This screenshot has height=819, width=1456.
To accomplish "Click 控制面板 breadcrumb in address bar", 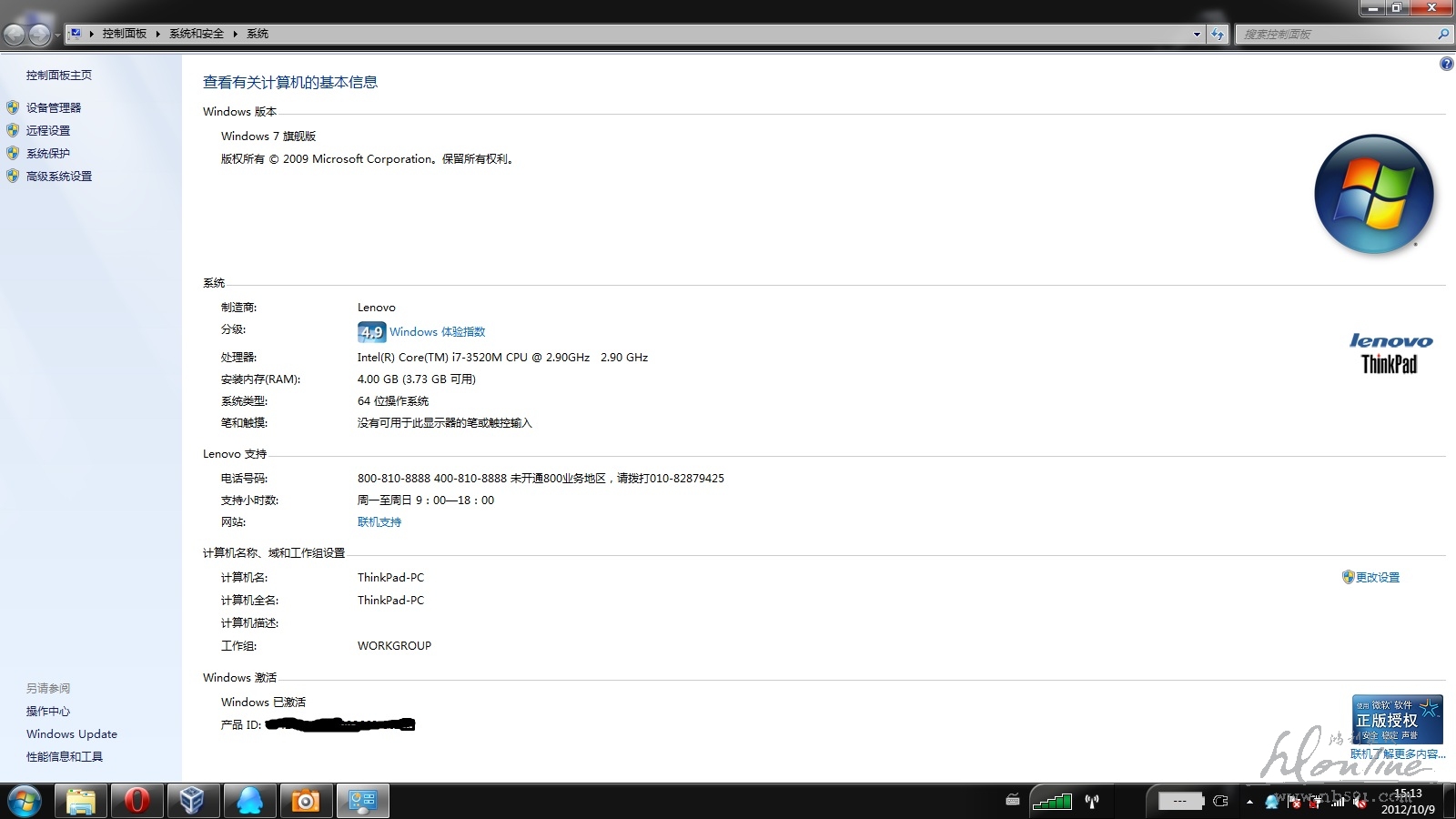I will tap(124, 34).
